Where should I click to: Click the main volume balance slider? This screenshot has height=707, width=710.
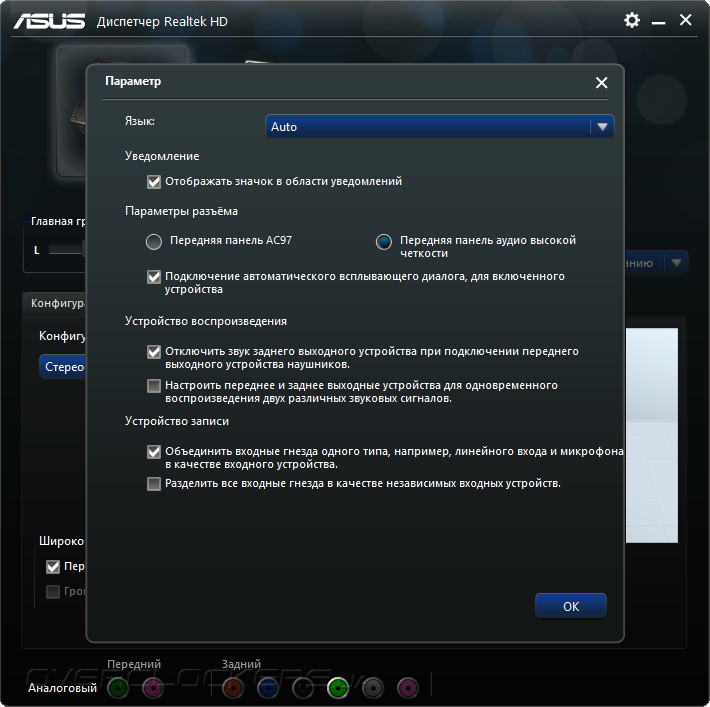[x=66, y=250]
